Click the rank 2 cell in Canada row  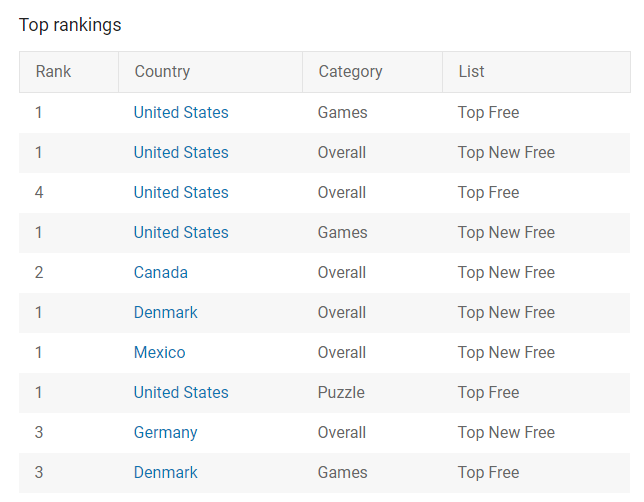(39, 273)
